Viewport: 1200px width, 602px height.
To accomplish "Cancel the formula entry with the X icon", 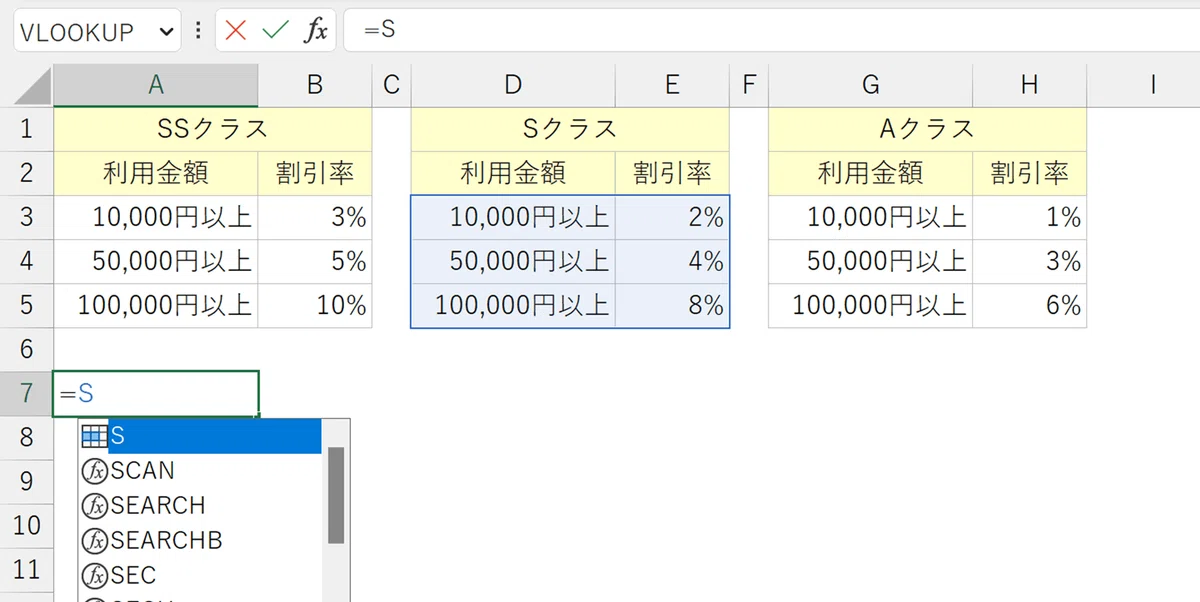I will coord(236,31).
